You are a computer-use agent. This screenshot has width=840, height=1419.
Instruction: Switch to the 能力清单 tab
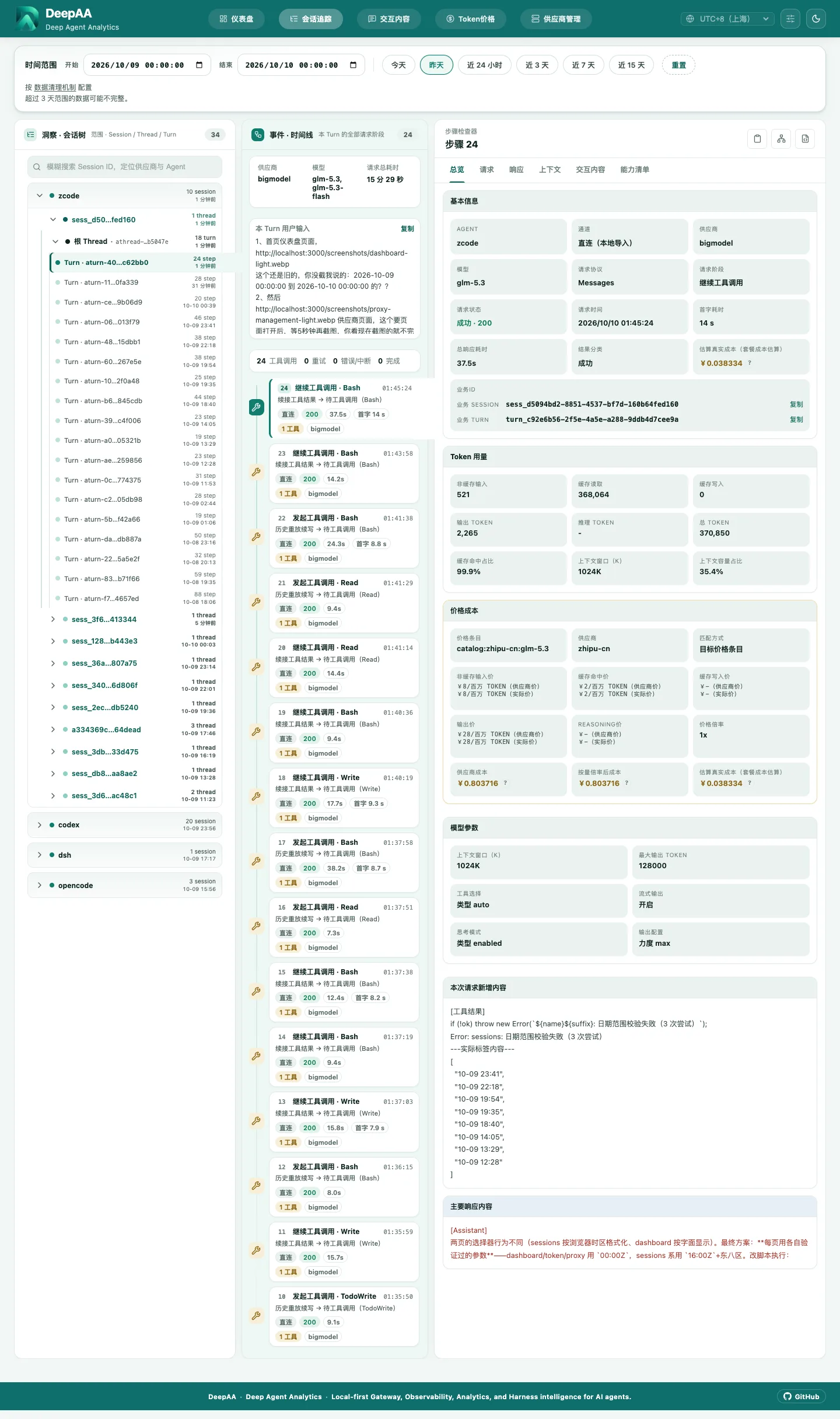635,170
